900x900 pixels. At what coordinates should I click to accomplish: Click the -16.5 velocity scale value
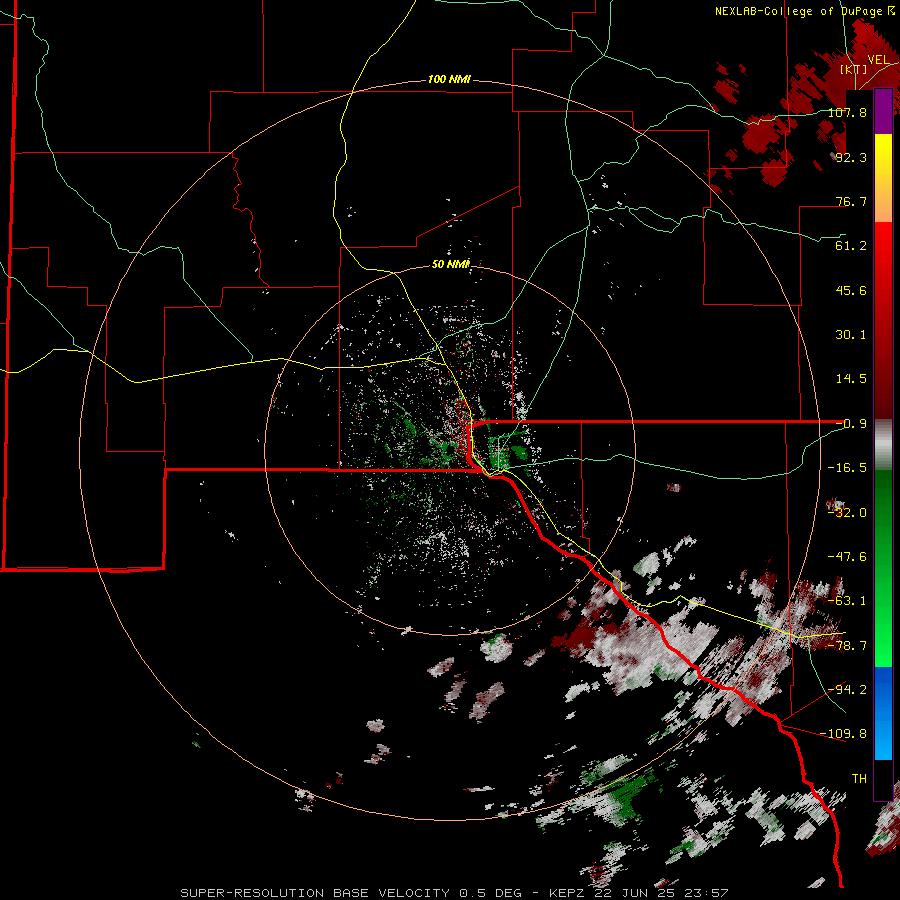coord(848,468)
